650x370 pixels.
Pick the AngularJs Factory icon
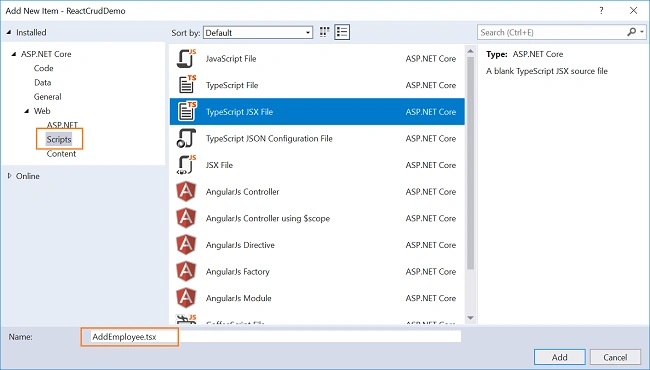186,271
